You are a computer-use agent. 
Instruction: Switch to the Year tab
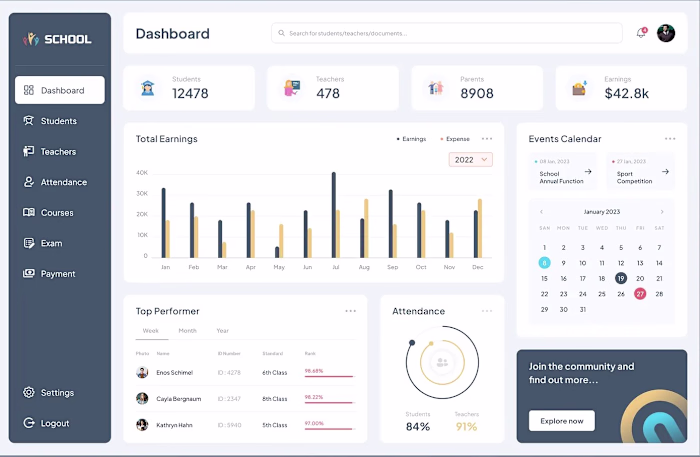coord(222,331)
